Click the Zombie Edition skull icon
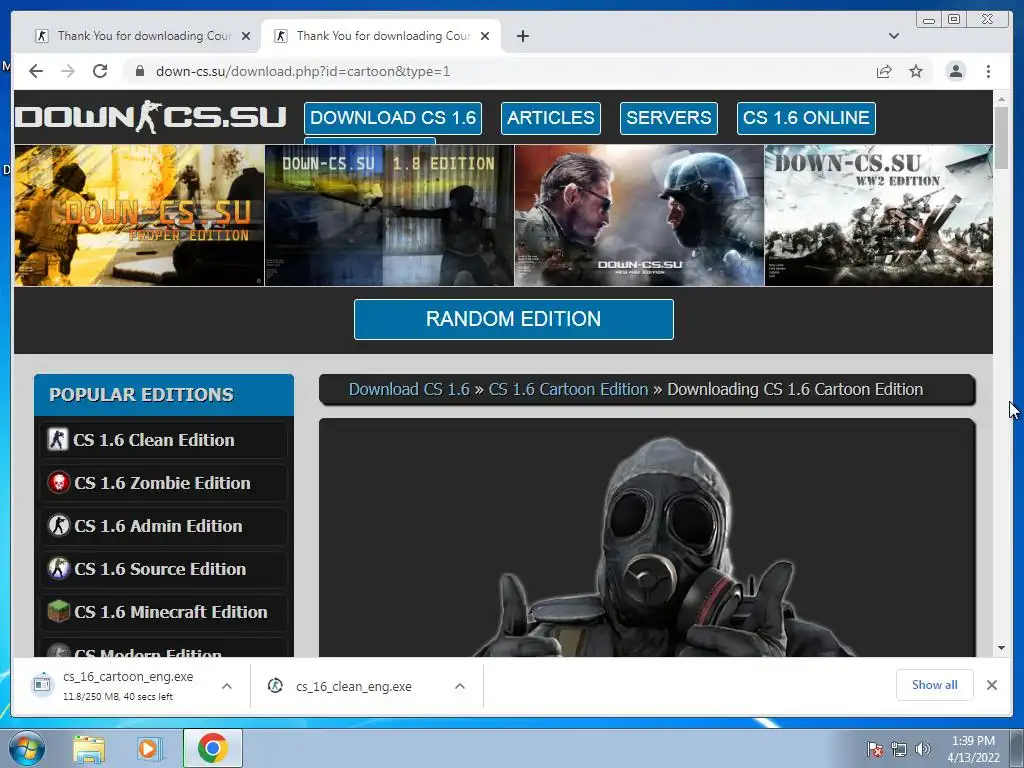This screenshot has width=1024, height=768. 59,483
